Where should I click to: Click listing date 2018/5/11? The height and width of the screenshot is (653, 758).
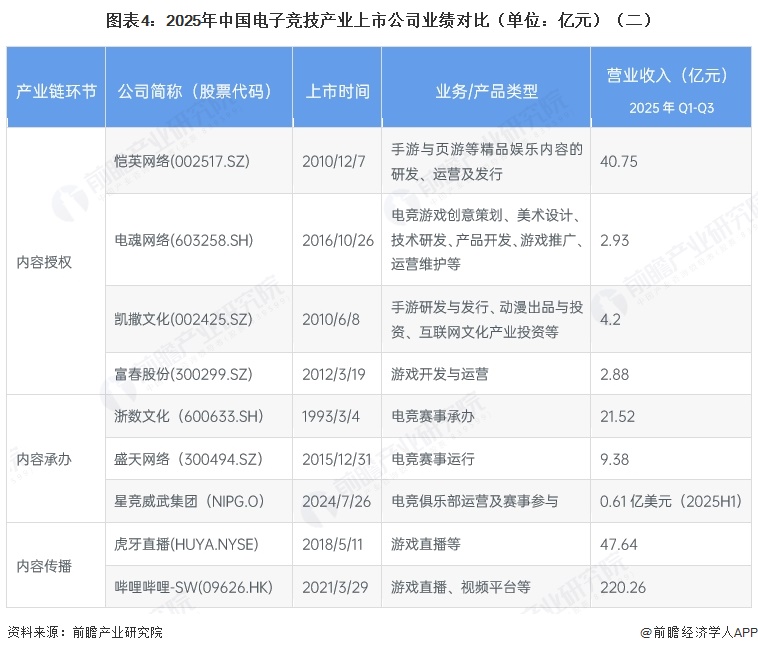[x=332, y=544]
